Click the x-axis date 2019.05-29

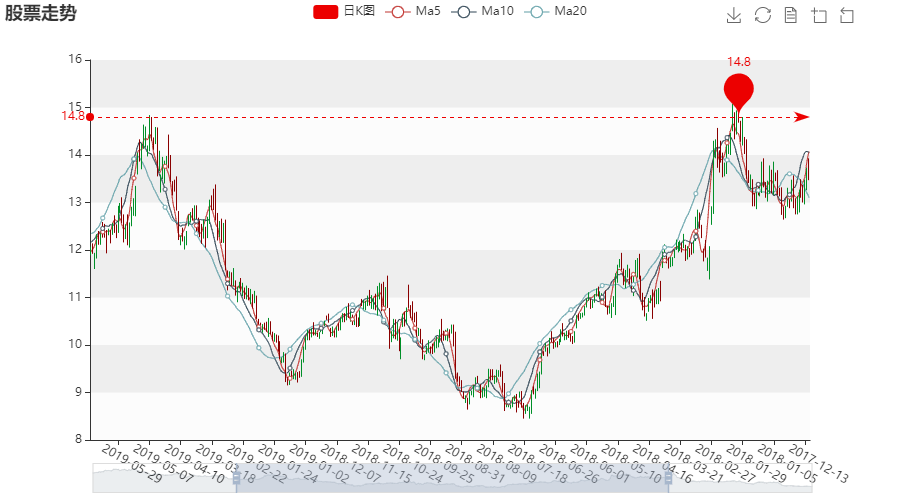pyautogui.click(x=132, y=463)
